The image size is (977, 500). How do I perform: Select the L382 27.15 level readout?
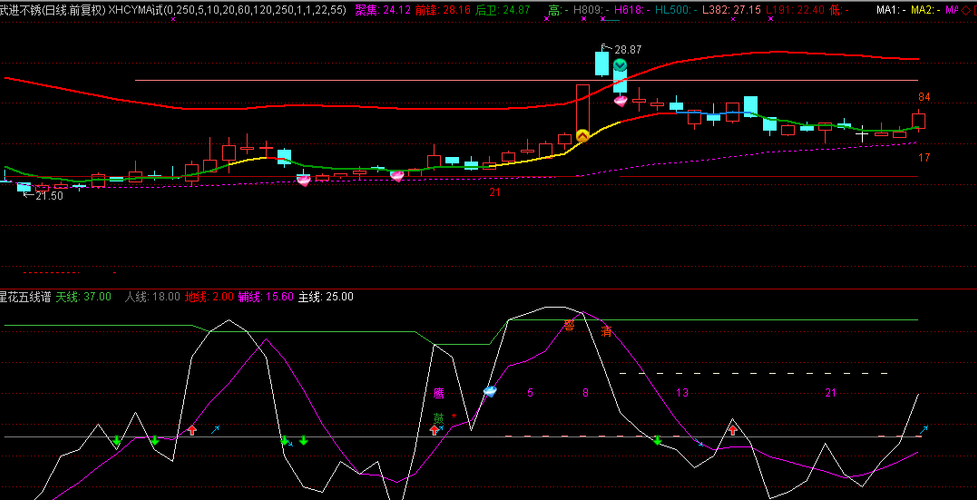(731, 9)
